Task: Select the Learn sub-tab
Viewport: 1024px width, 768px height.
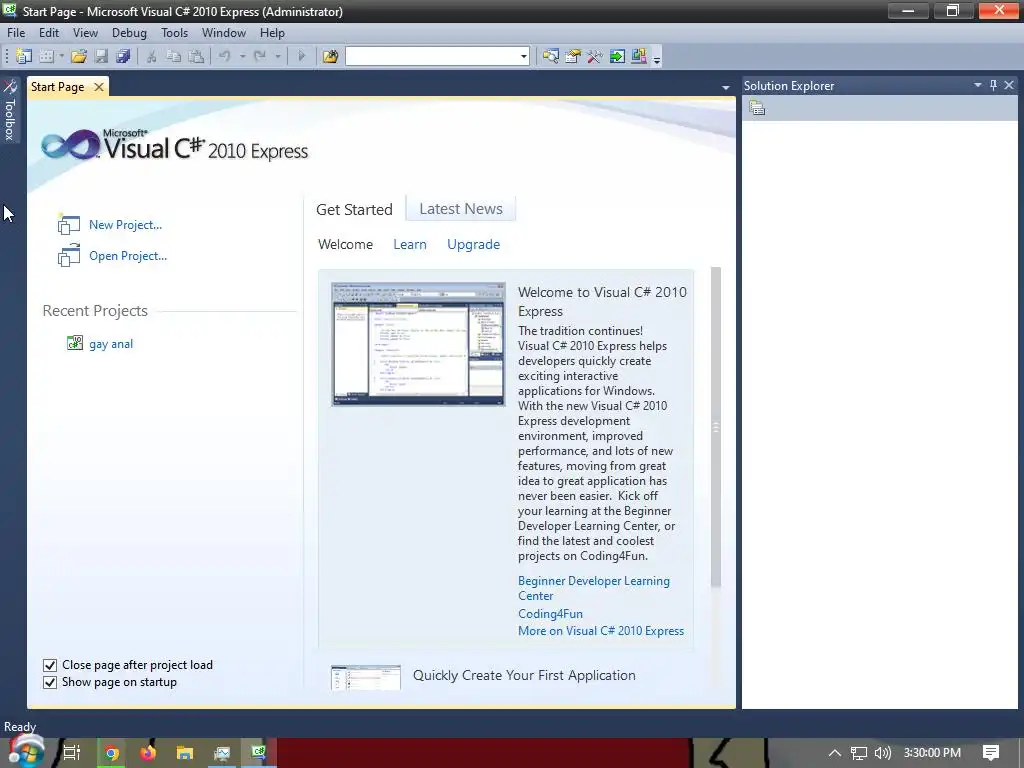Action: click(410, 244)
